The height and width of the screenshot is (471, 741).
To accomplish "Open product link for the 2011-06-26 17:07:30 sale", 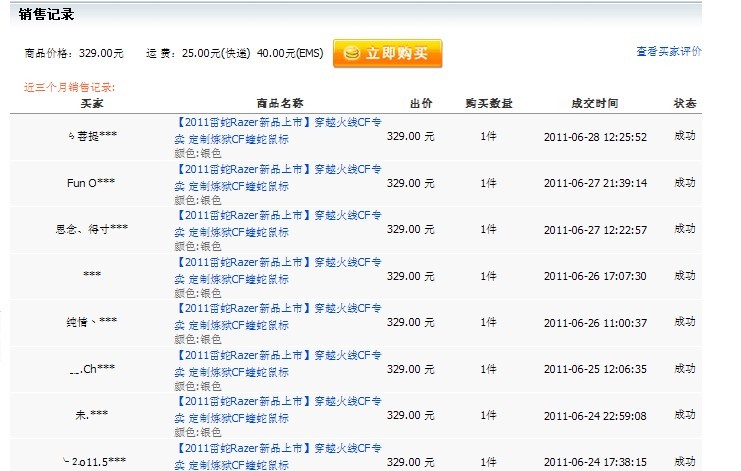I will [x=277, y=269].
